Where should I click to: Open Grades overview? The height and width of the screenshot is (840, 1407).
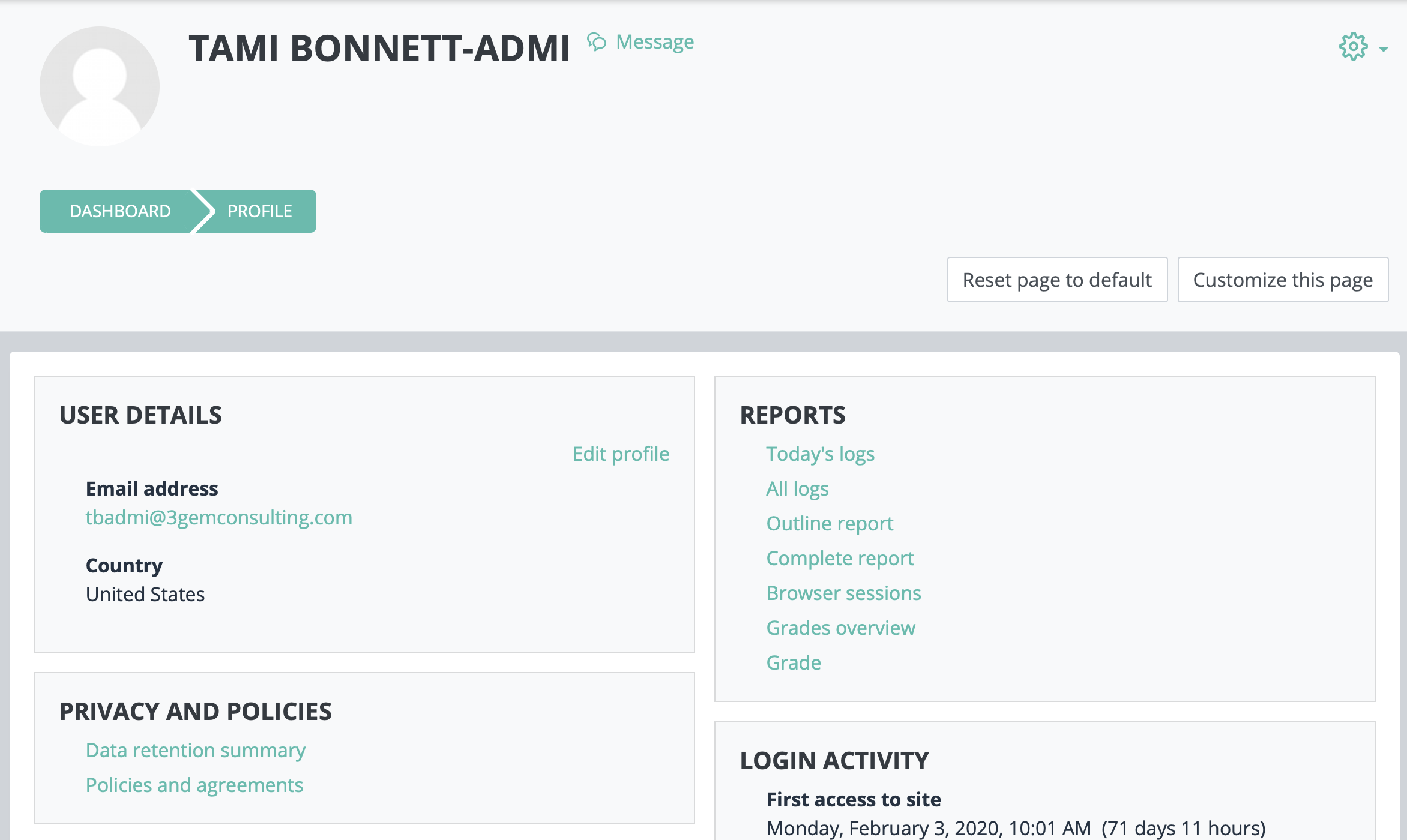coord(840,628)
